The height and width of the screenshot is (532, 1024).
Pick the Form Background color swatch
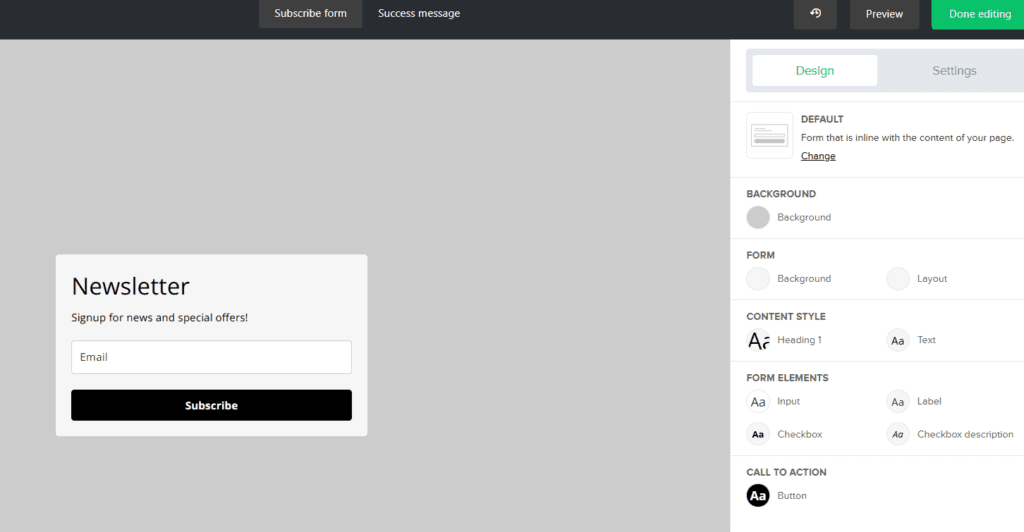click(x=758, y=279)
